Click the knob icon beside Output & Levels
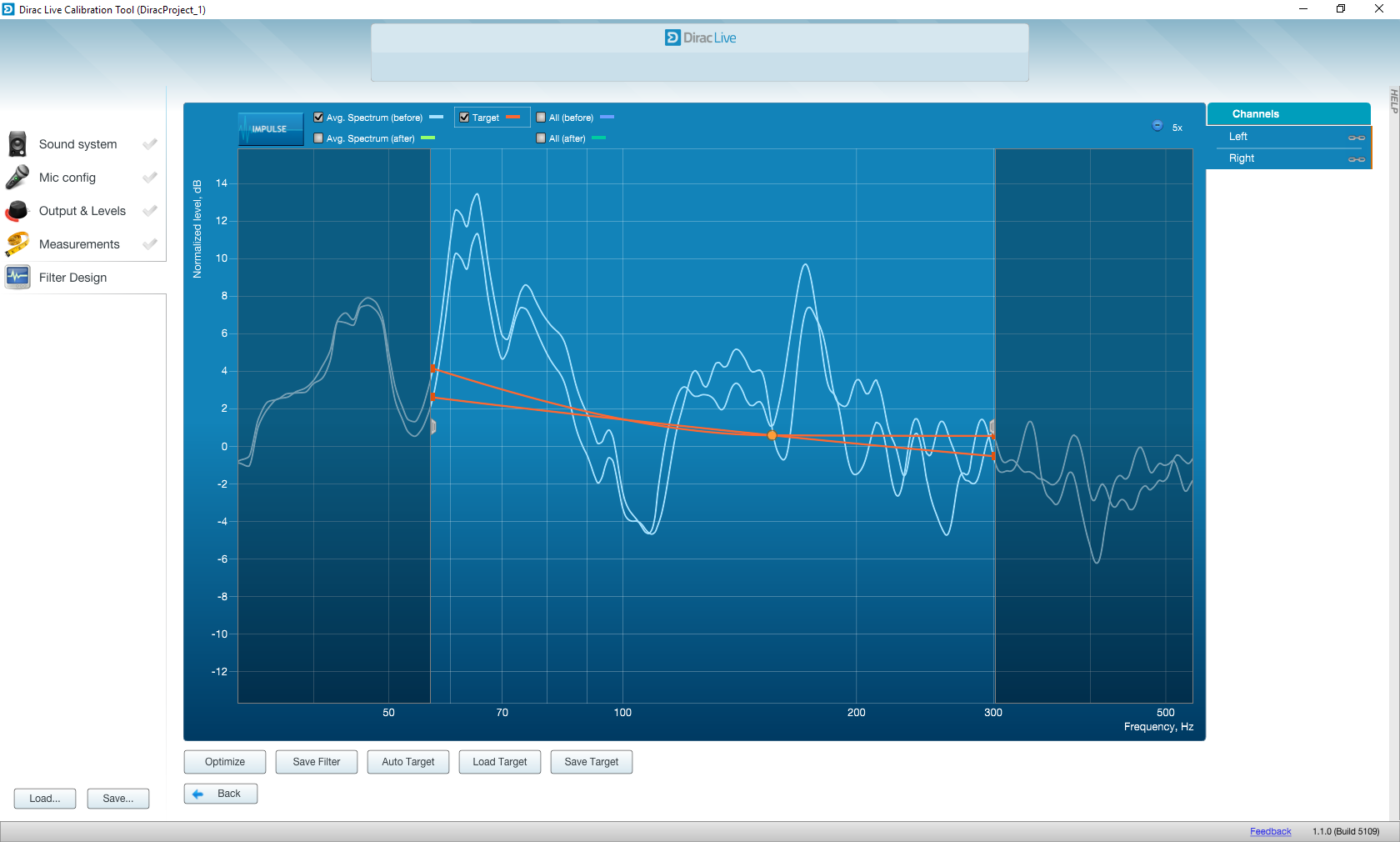 pos(17,211)
